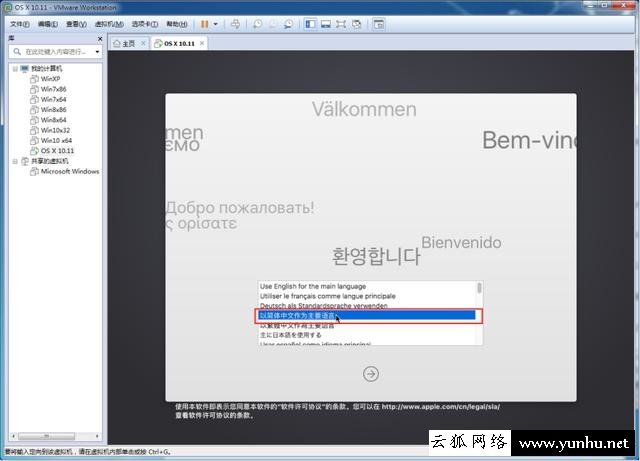
Task: Select Microsoft Windows shared VM entry
Action: click(x=70, y=171)
